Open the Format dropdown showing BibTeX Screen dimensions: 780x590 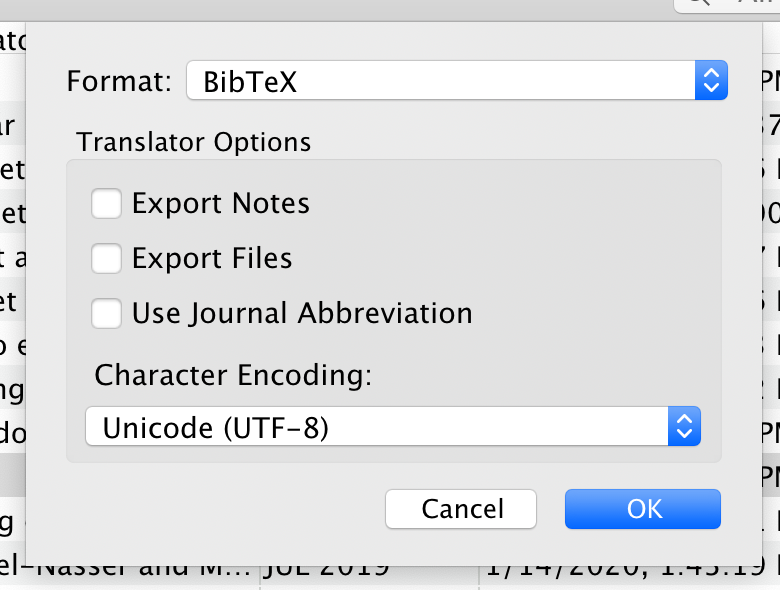point(455,81)
